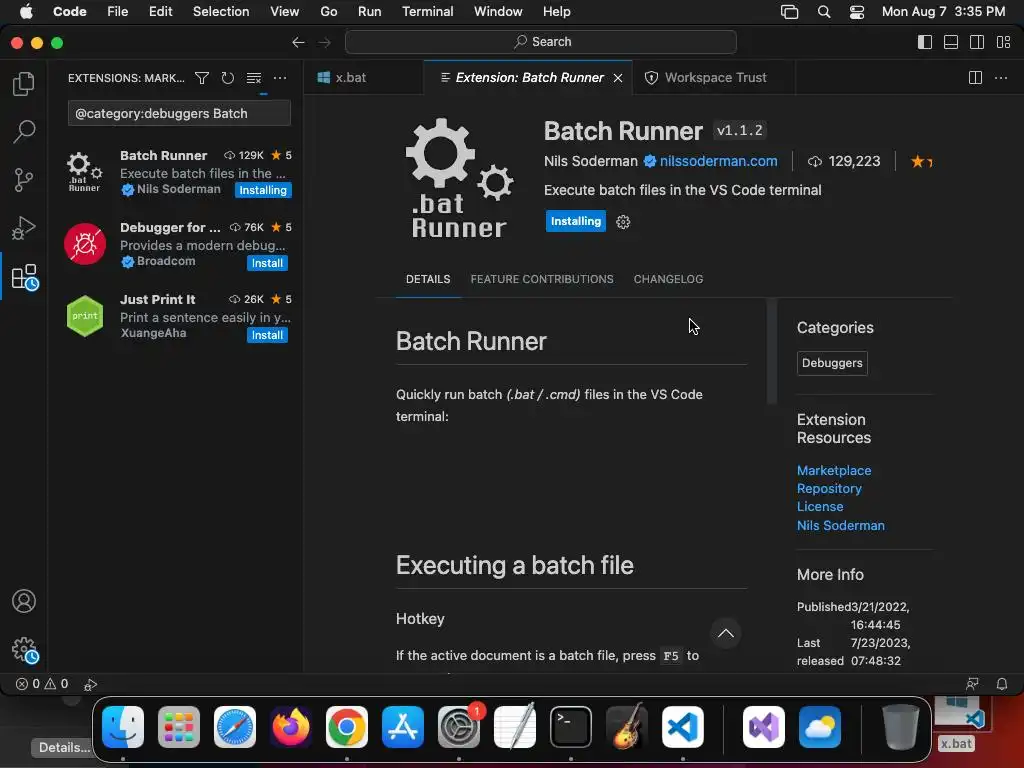This screenshot has height=768, width=1024.
Task: Clear extensions search results icon
Action: [x=254, y=78]
